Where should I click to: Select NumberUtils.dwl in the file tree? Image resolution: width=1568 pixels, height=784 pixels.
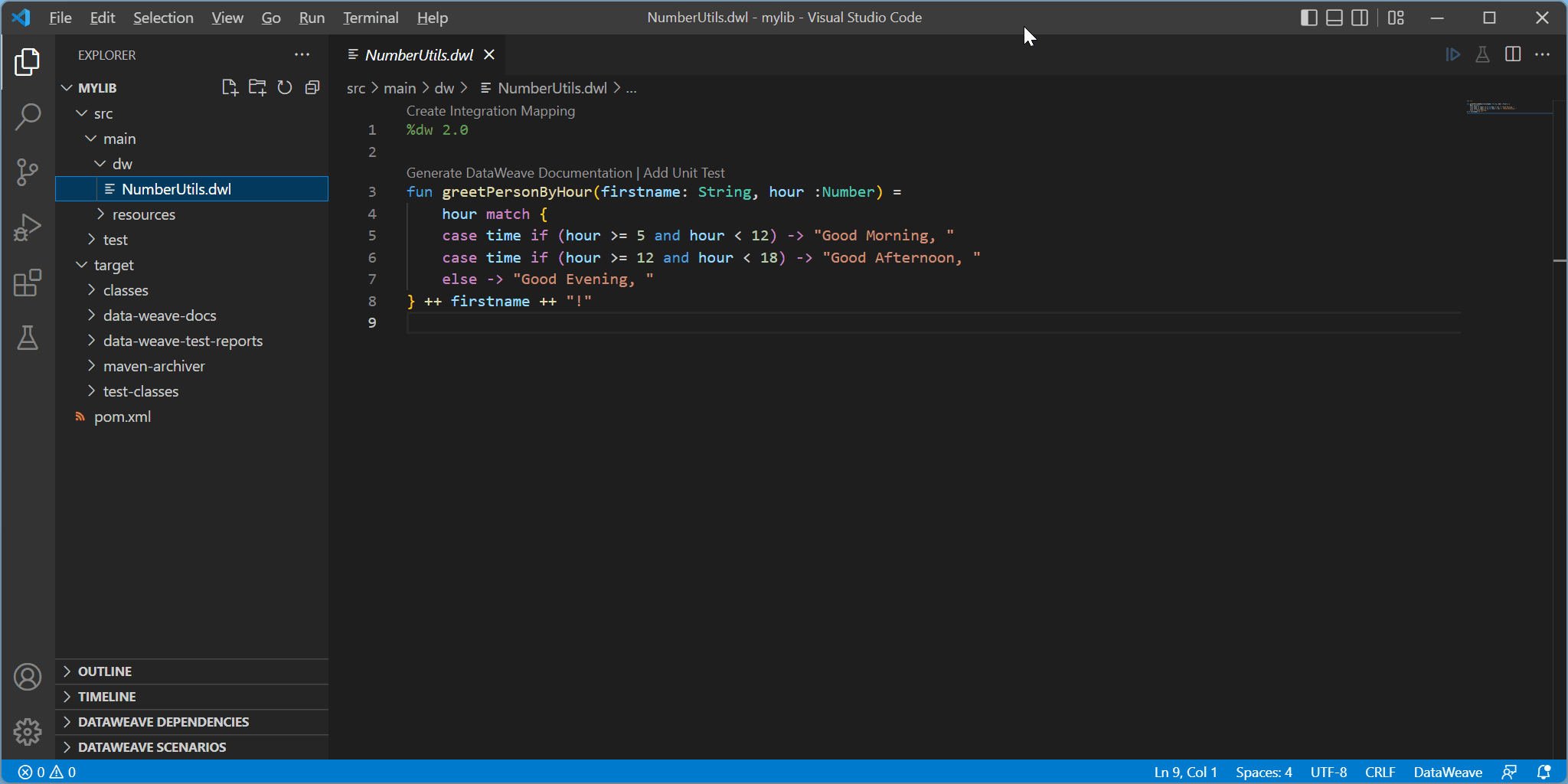[x=191, y=189]
